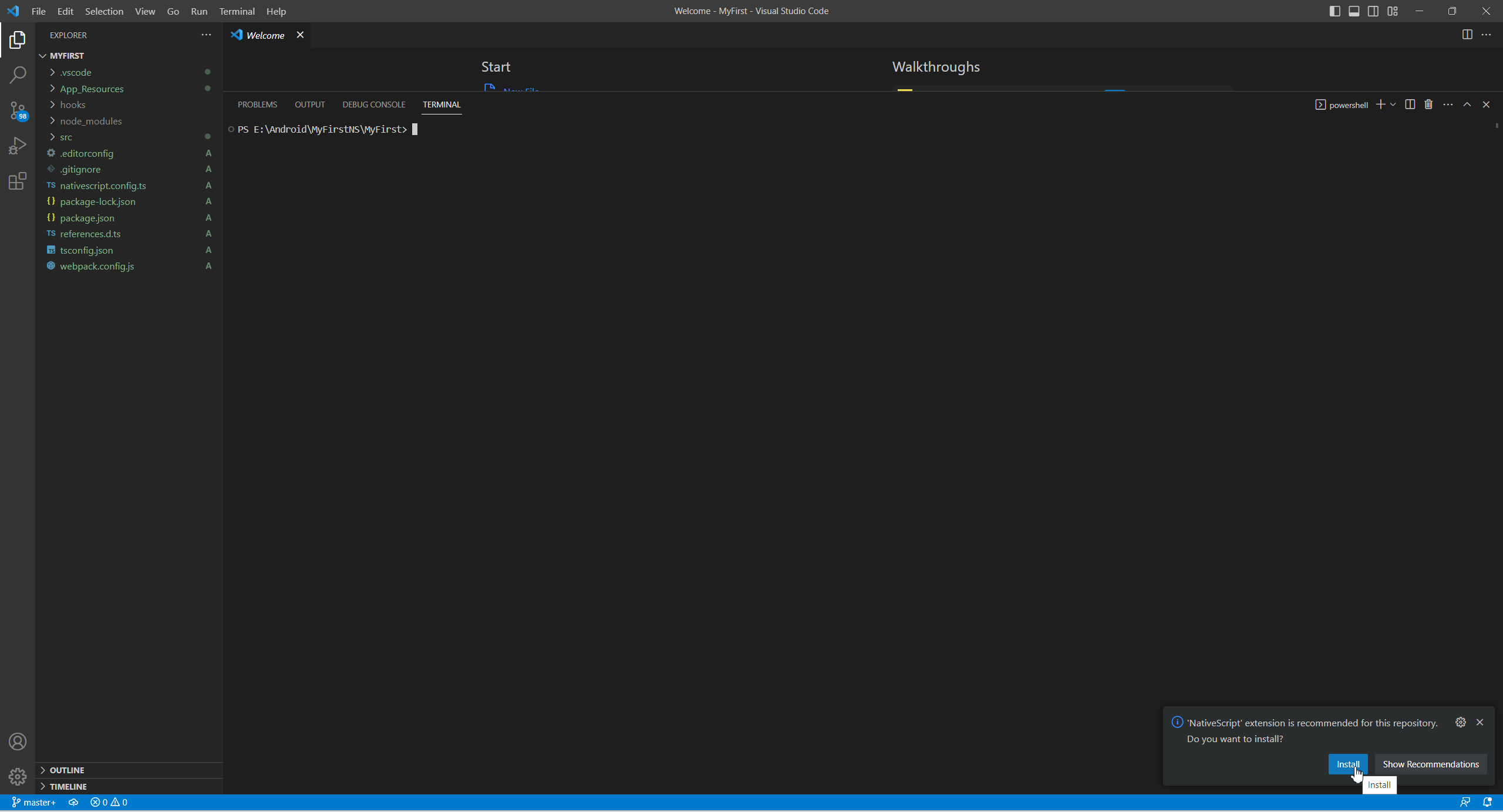Open package.json in explorer

point(87,218)
